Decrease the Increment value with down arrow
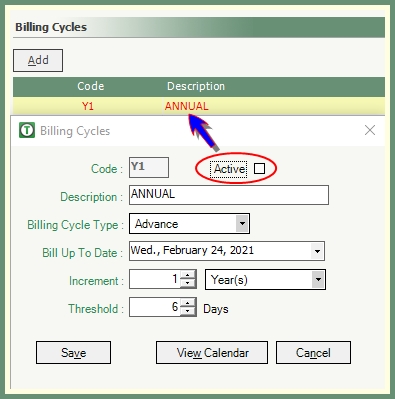395x399 pixels. 188,283
